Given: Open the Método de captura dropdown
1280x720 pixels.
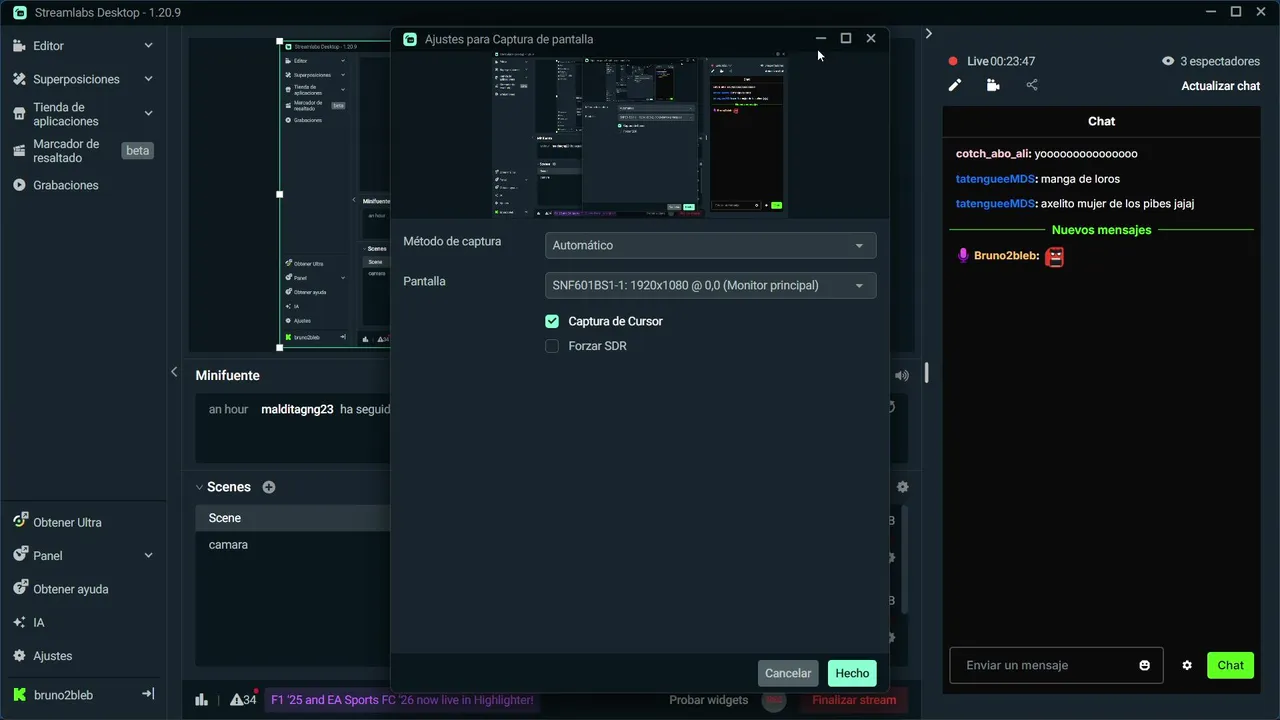Looking at the screenshot, I should click(x=710, y=245).
